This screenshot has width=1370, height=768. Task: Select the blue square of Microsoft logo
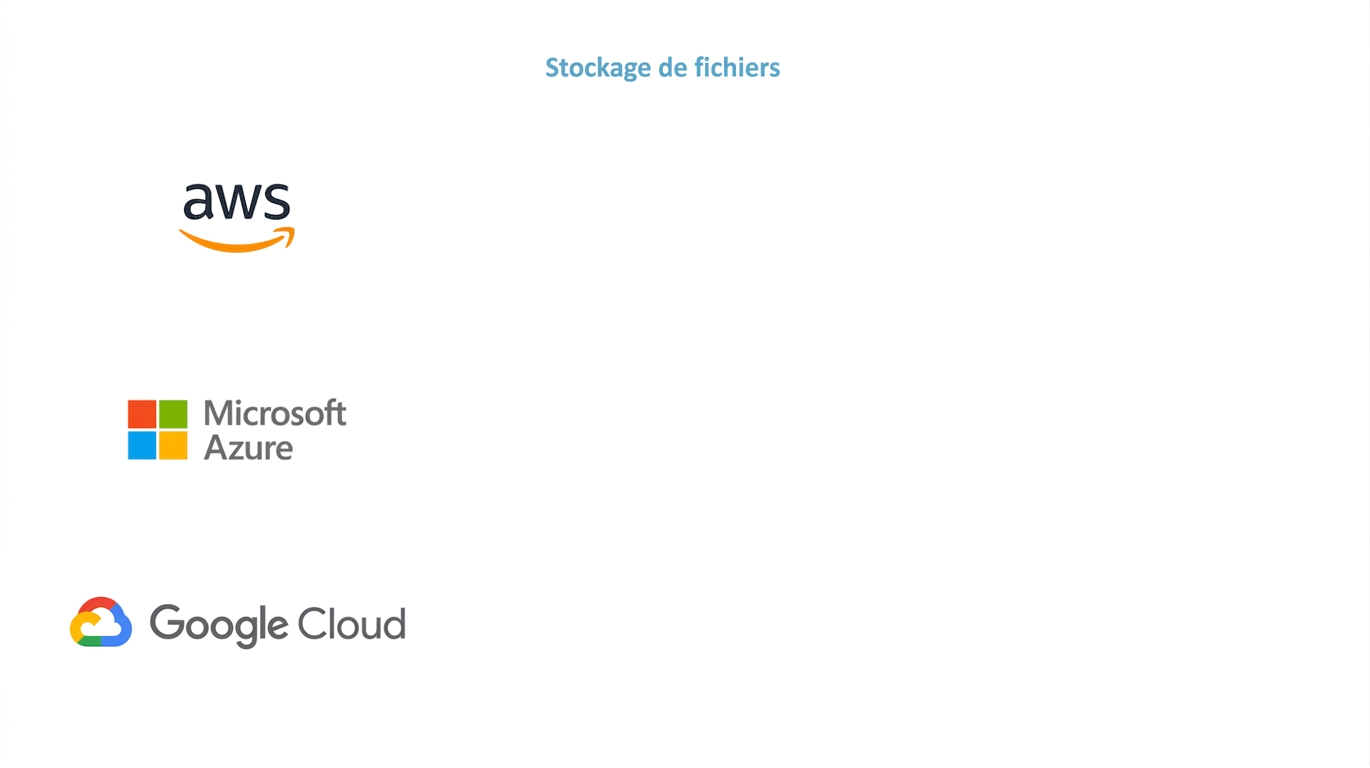coord(142,445)
